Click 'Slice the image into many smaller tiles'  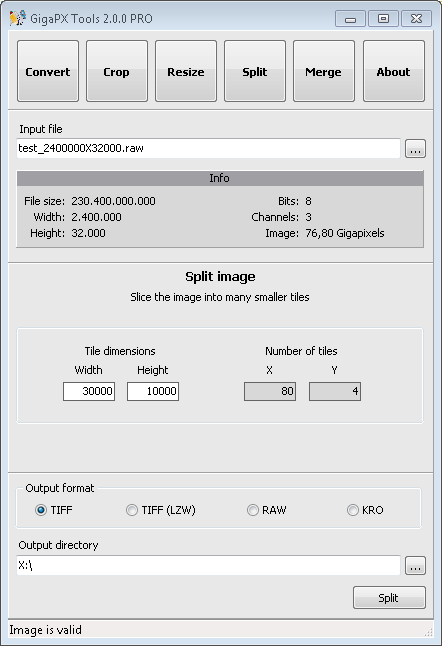coord(220,297)
